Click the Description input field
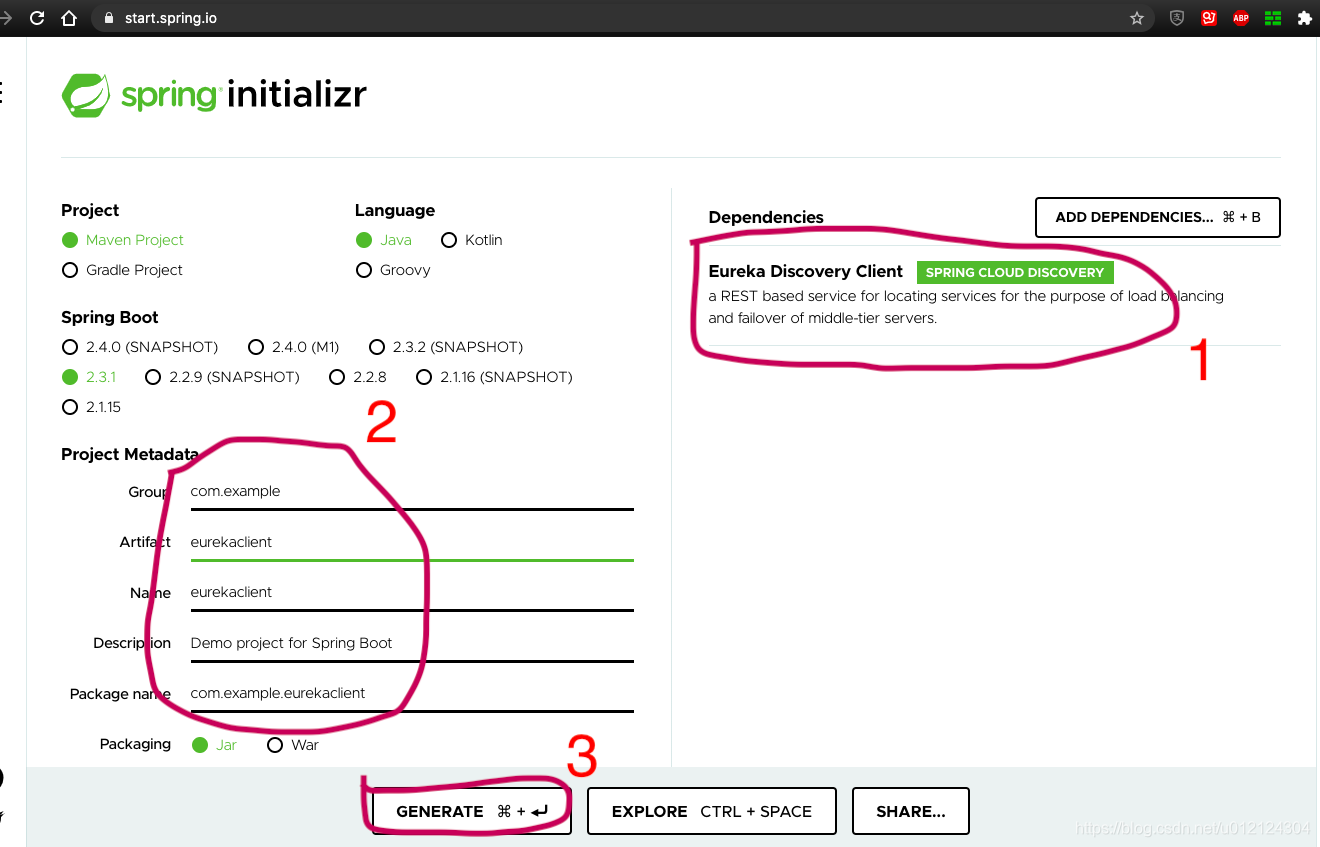Image resolution: width=1320 pixels, height=847 pixels. pos(411,644)
